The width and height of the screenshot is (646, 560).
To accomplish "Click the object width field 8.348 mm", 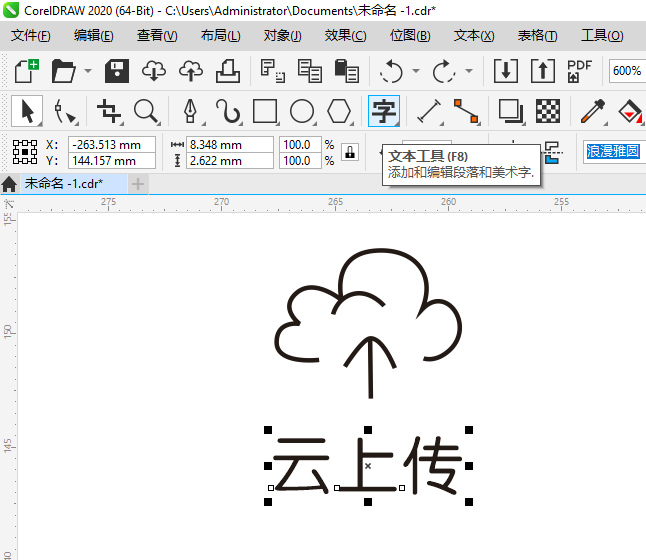I will [230, 145].
